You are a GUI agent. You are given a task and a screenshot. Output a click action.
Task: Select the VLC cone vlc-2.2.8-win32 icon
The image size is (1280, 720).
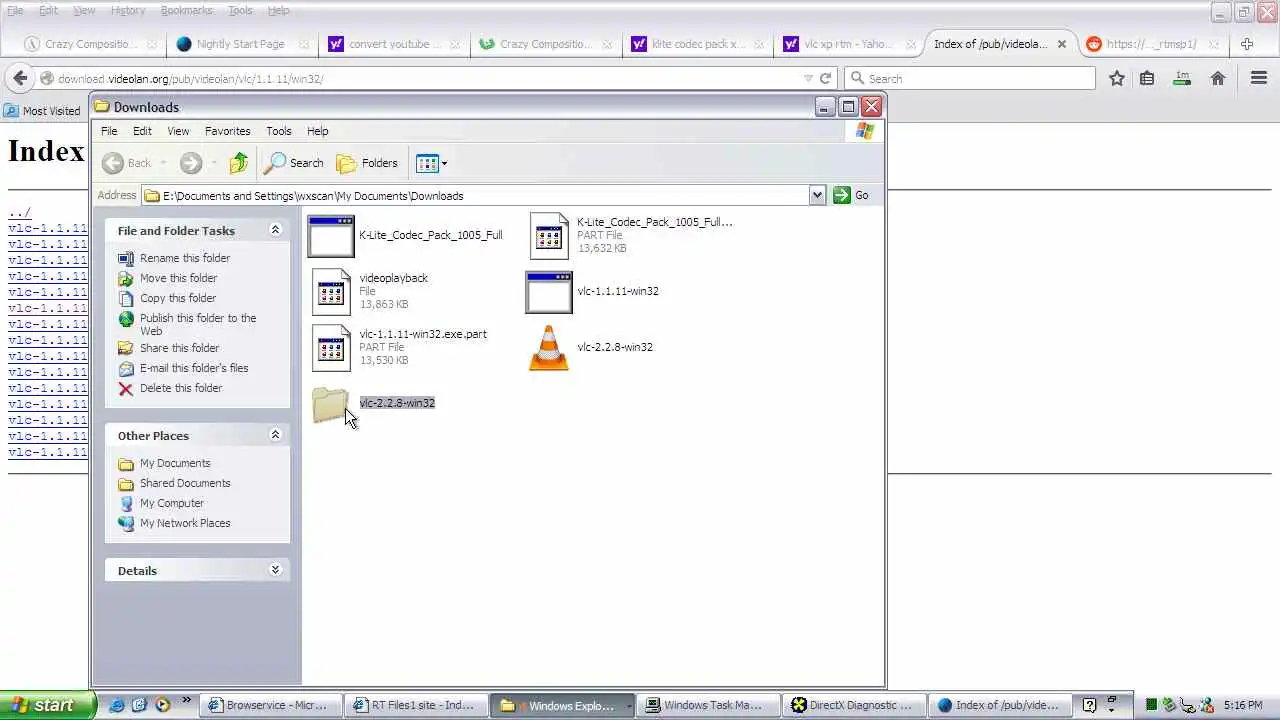pos(548,348)
